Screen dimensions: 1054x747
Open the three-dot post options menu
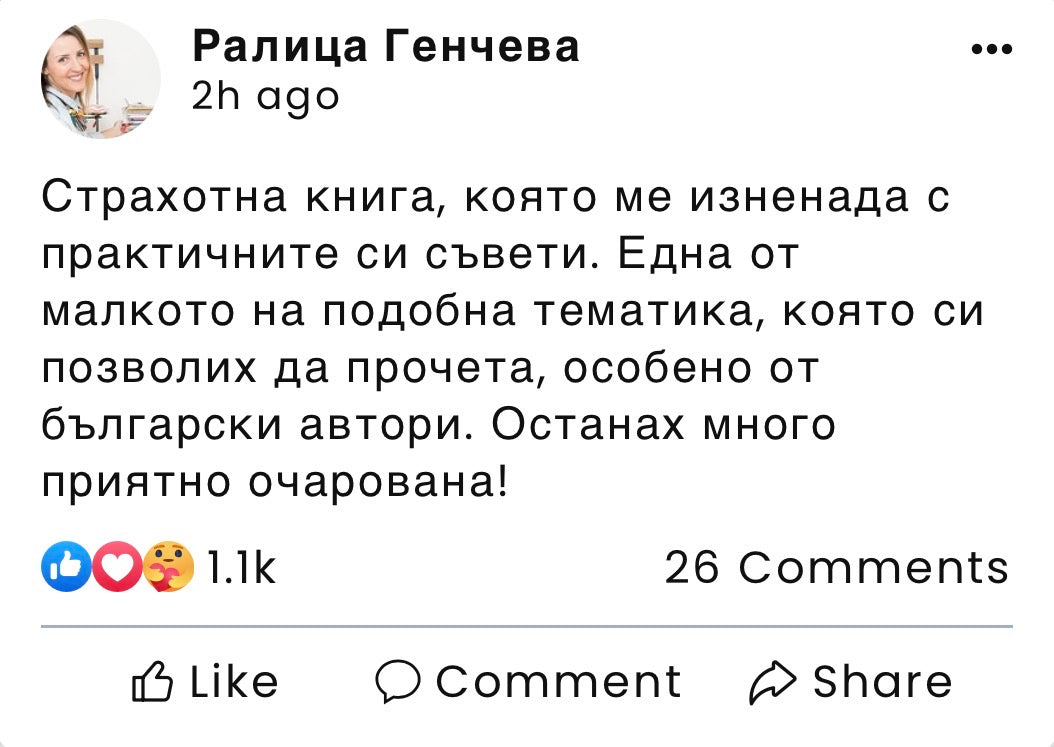(x=992, y=49)
